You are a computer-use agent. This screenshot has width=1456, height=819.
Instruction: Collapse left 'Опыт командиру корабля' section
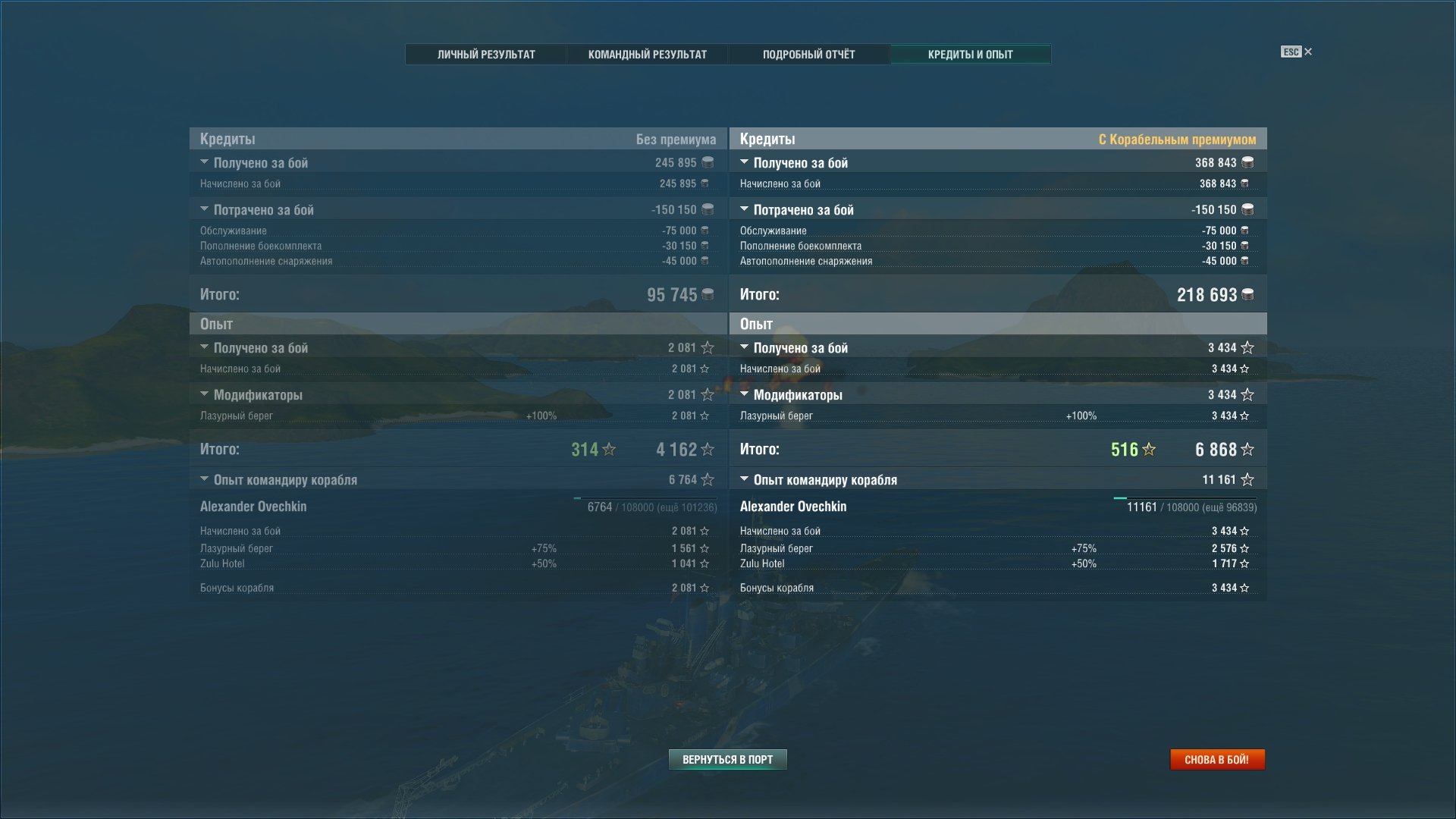[204, 479]
